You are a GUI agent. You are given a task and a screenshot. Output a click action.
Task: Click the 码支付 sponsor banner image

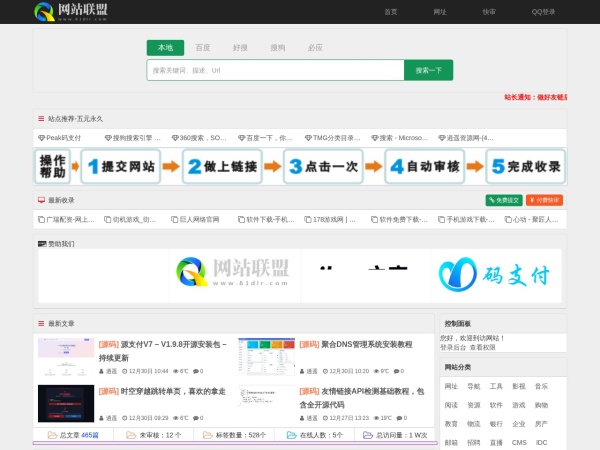[x=496, y=274]
